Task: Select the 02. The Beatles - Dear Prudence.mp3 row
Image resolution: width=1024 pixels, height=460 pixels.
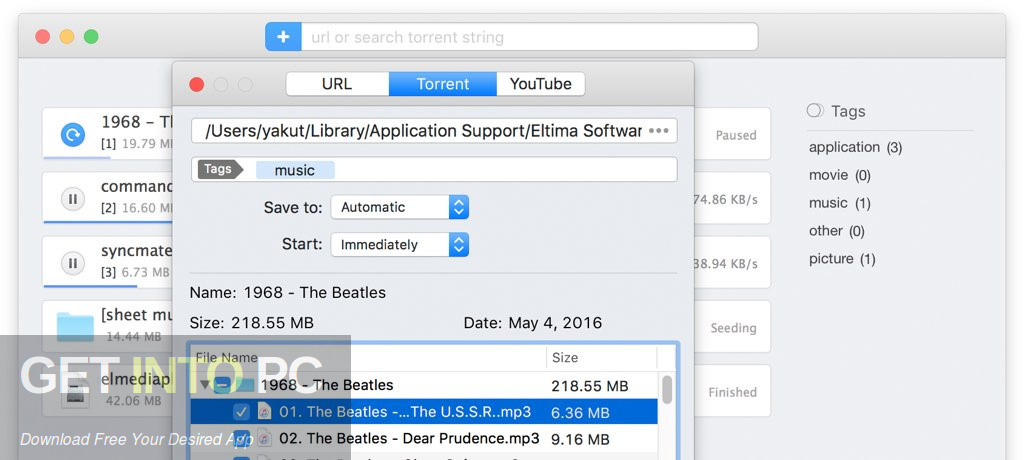Action: tap(424, 438)
